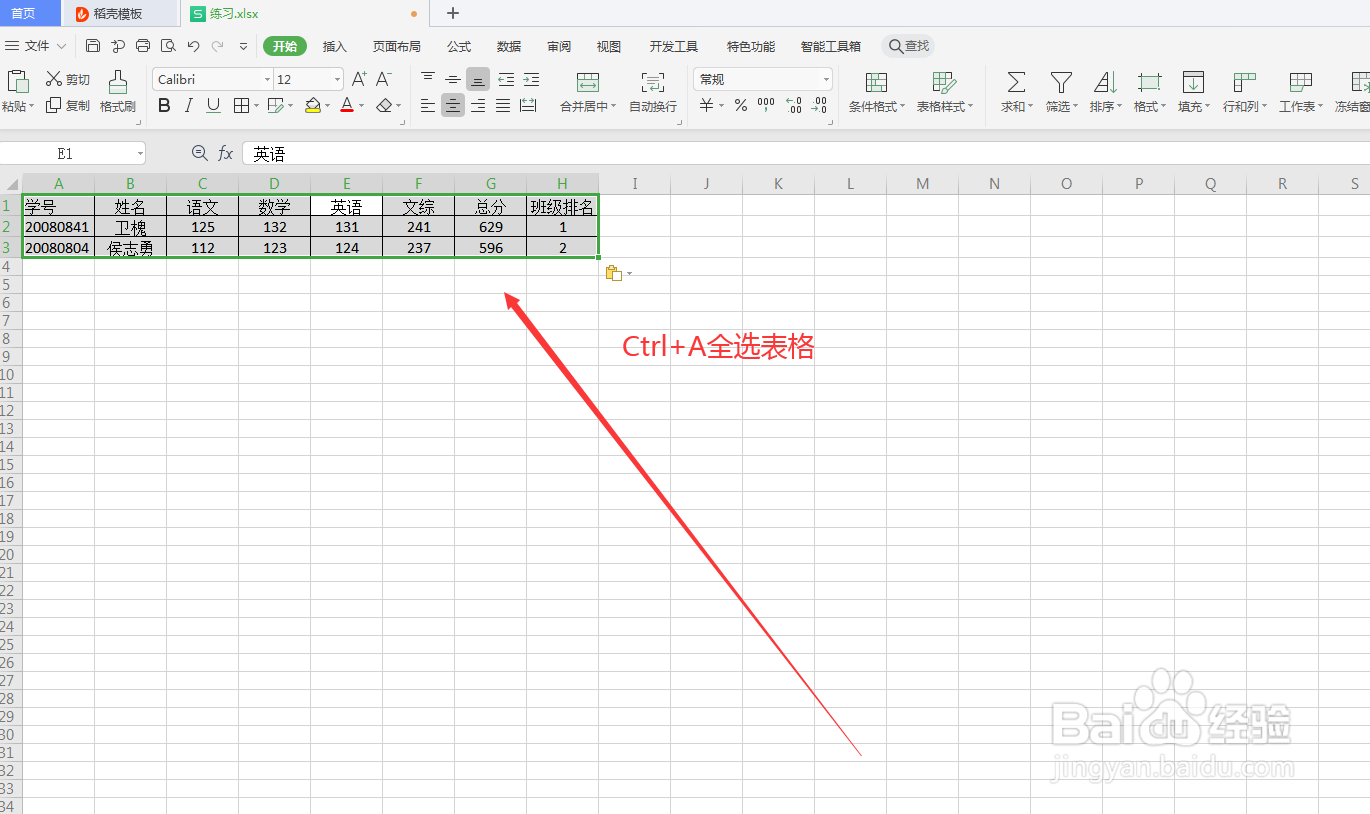Open the font color dropdown arrow
The image size is (1370, 814).
click(360, 105)
